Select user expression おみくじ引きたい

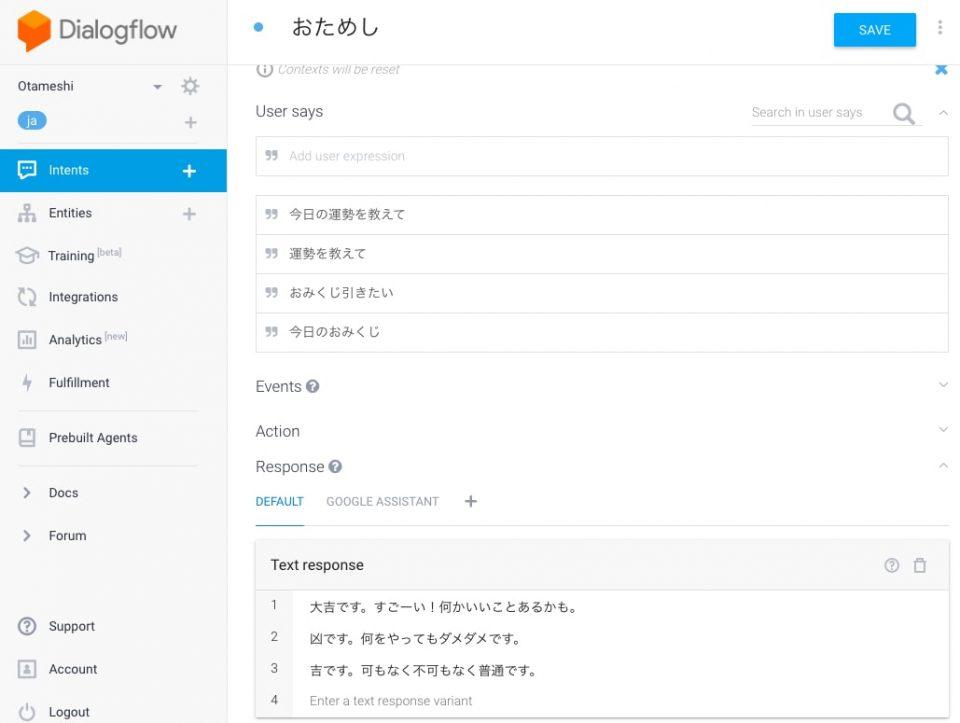[602, 293]
